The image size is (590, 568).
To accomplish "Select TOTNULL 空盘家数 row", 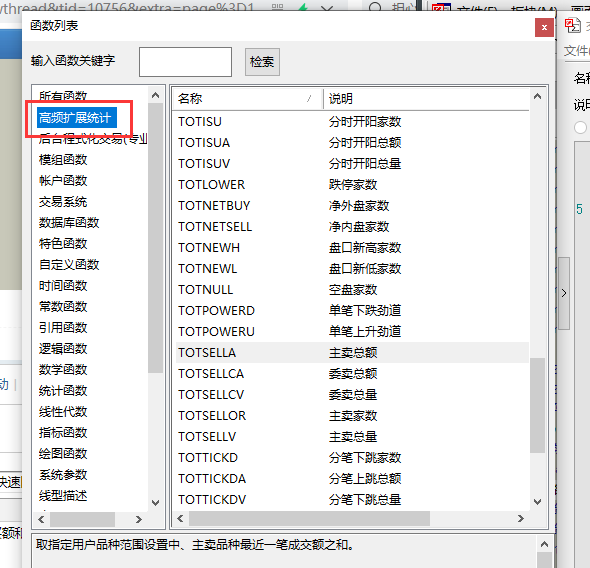I will [352, 290].
